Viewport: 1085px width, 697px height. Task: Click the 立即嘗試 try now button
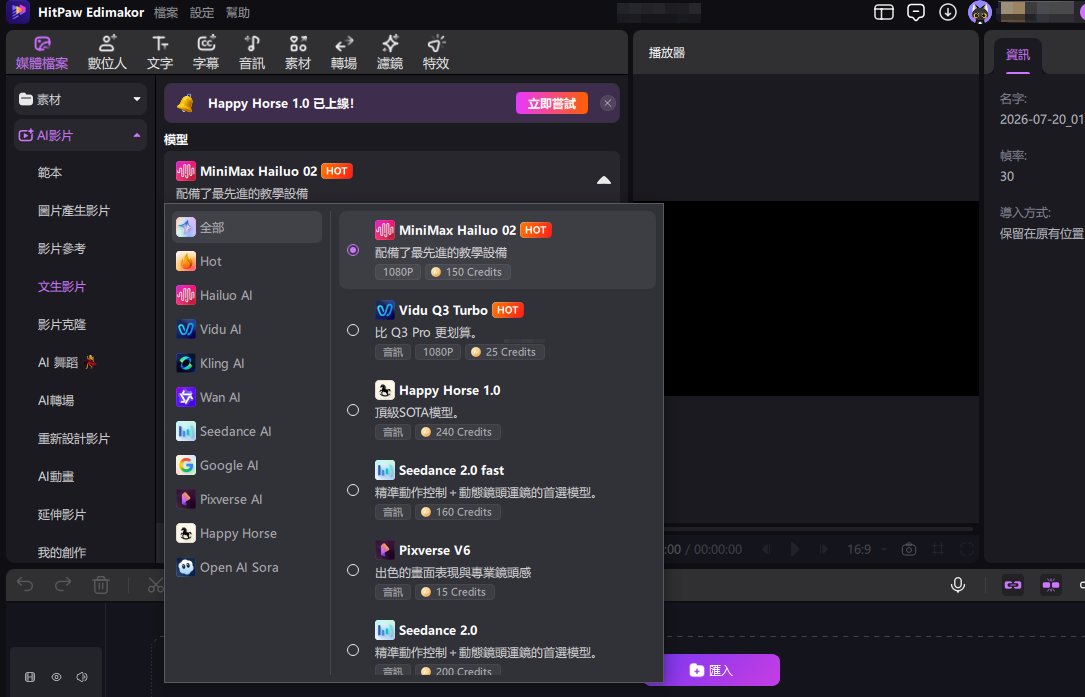(551, 103)
